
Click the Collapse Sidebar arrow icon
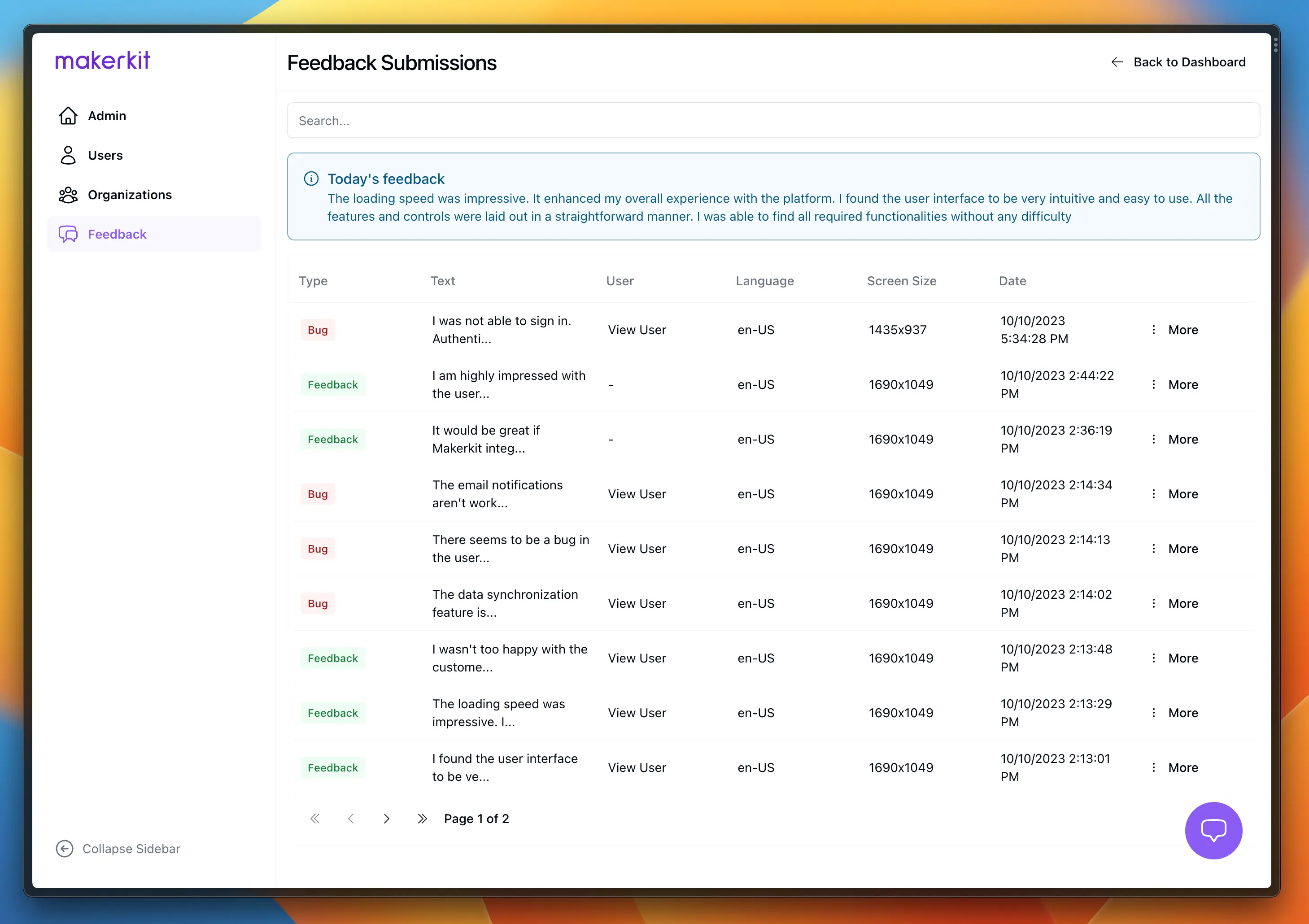65,849
